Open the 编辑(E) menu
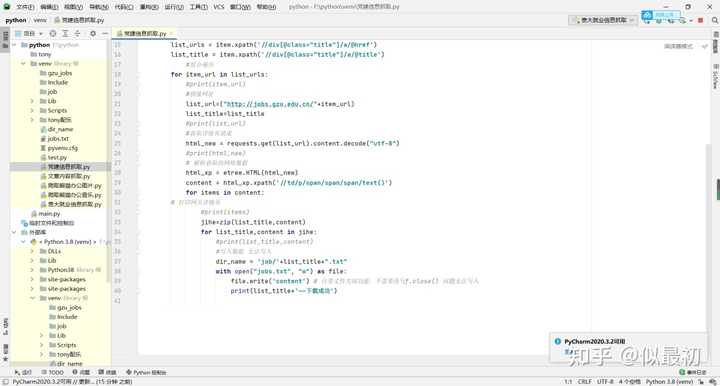720x386 pixels. coord(49,7)
